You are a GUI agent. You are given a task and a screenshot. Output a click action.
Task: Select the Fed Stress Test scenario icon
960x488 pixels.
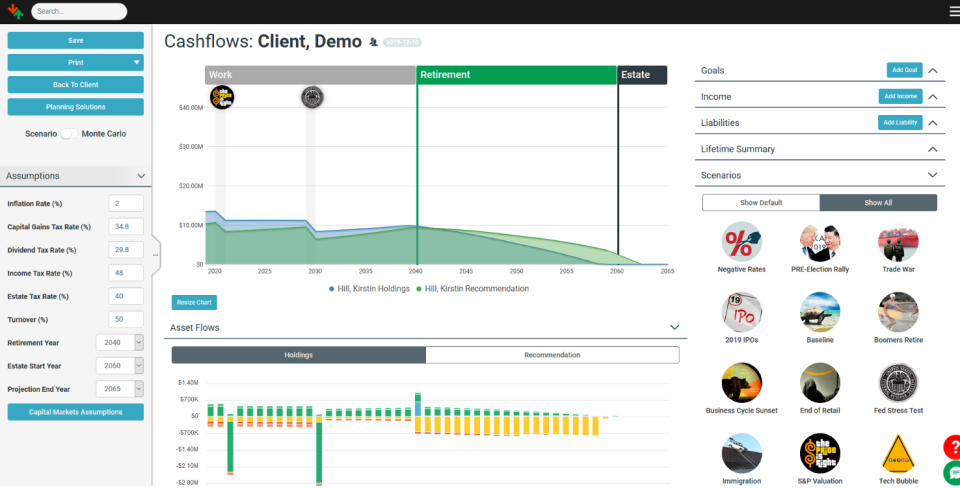897,383
